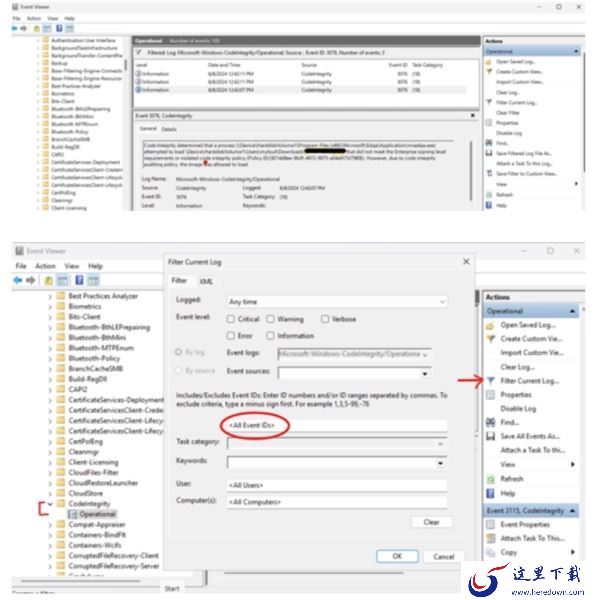Click the blue Help icon in the toolbar beside the Filter Current Log dialog
Screen dimensions: 594x600
pyautogui.click(x=79, y=280)
